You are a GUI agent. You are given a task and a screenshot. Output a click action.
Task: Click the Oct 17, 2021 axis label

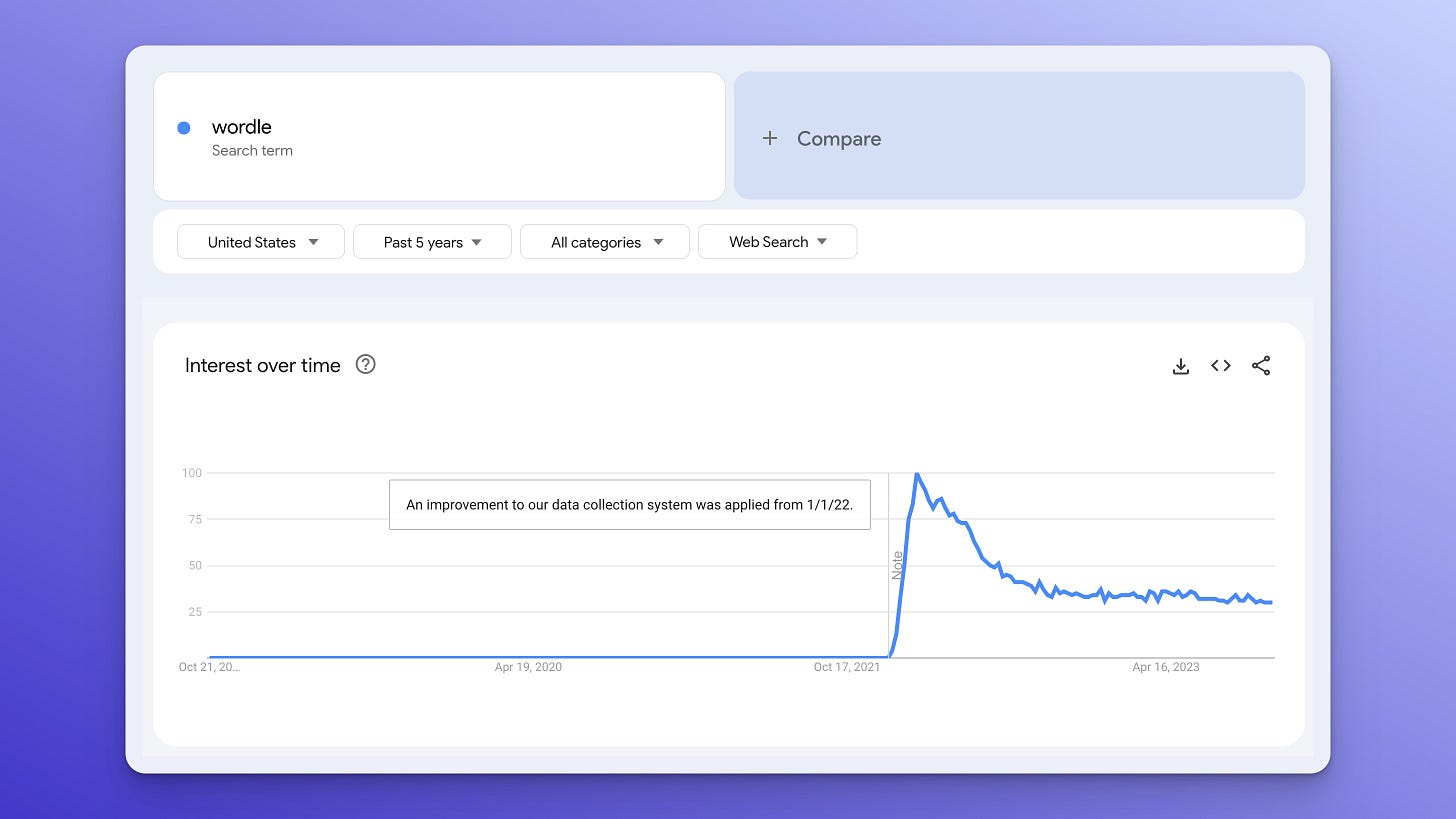[847, 667]
